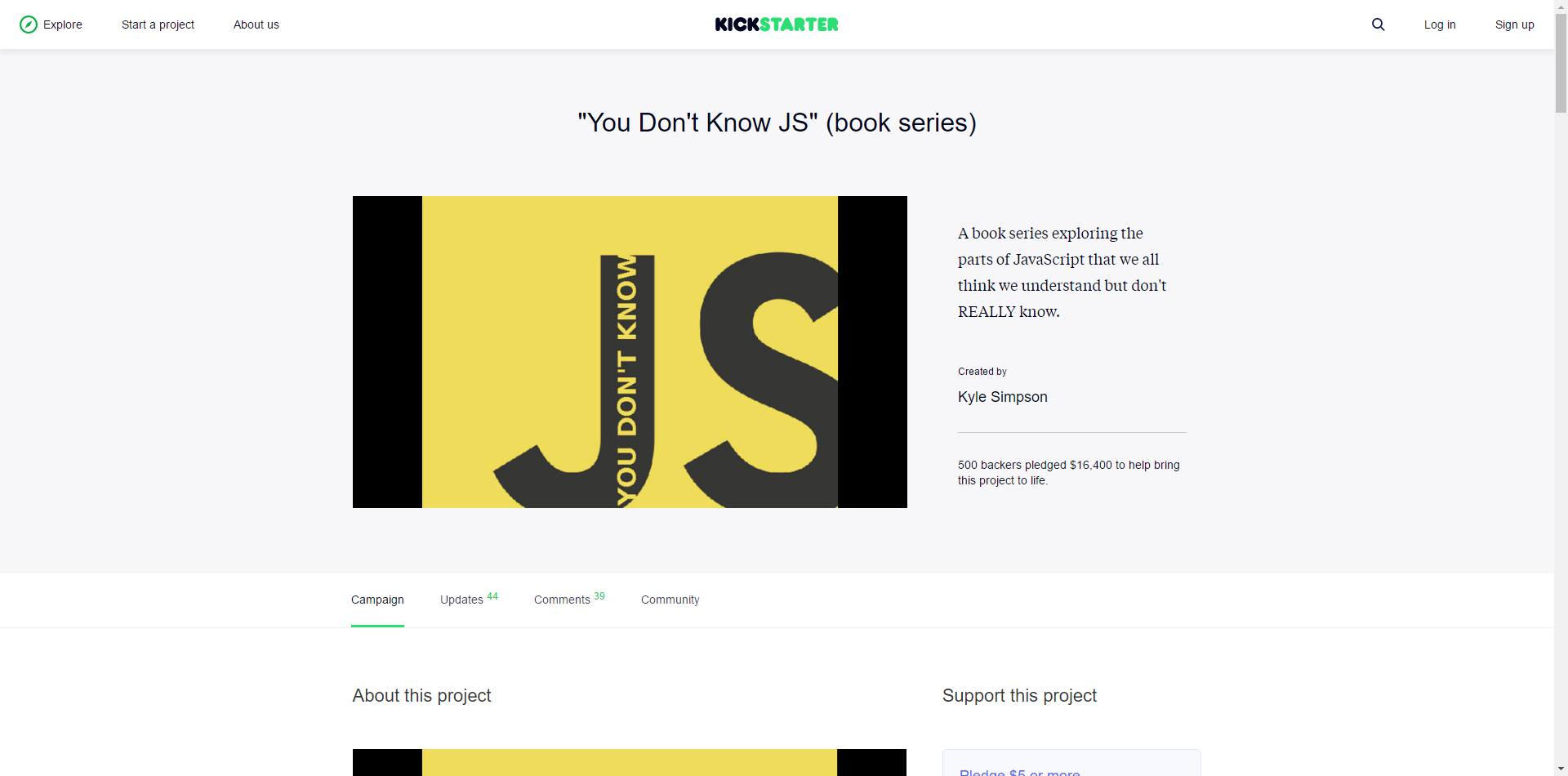Click the book series description text

tap(1062, 272)
